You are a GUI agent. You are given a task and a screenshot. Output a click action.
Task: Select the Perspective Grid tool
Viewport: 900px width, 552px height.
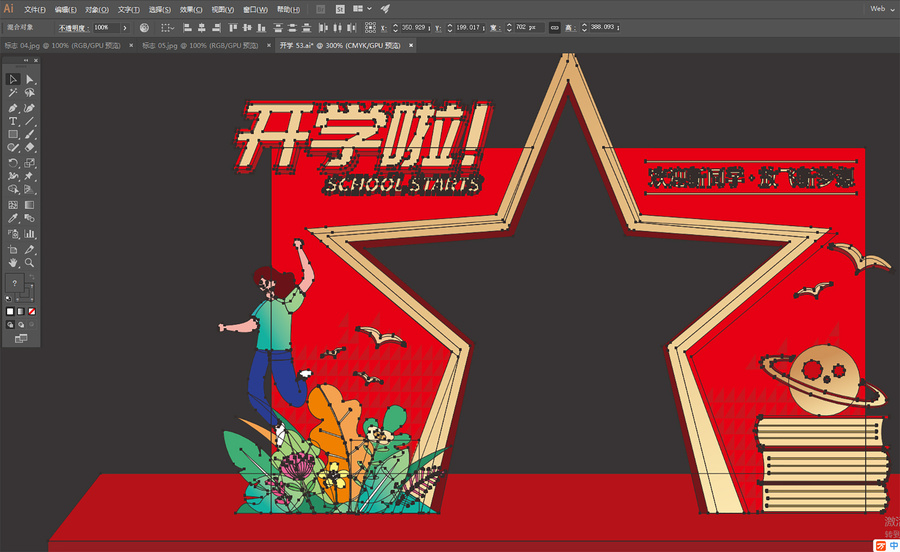tap(30, 189)
